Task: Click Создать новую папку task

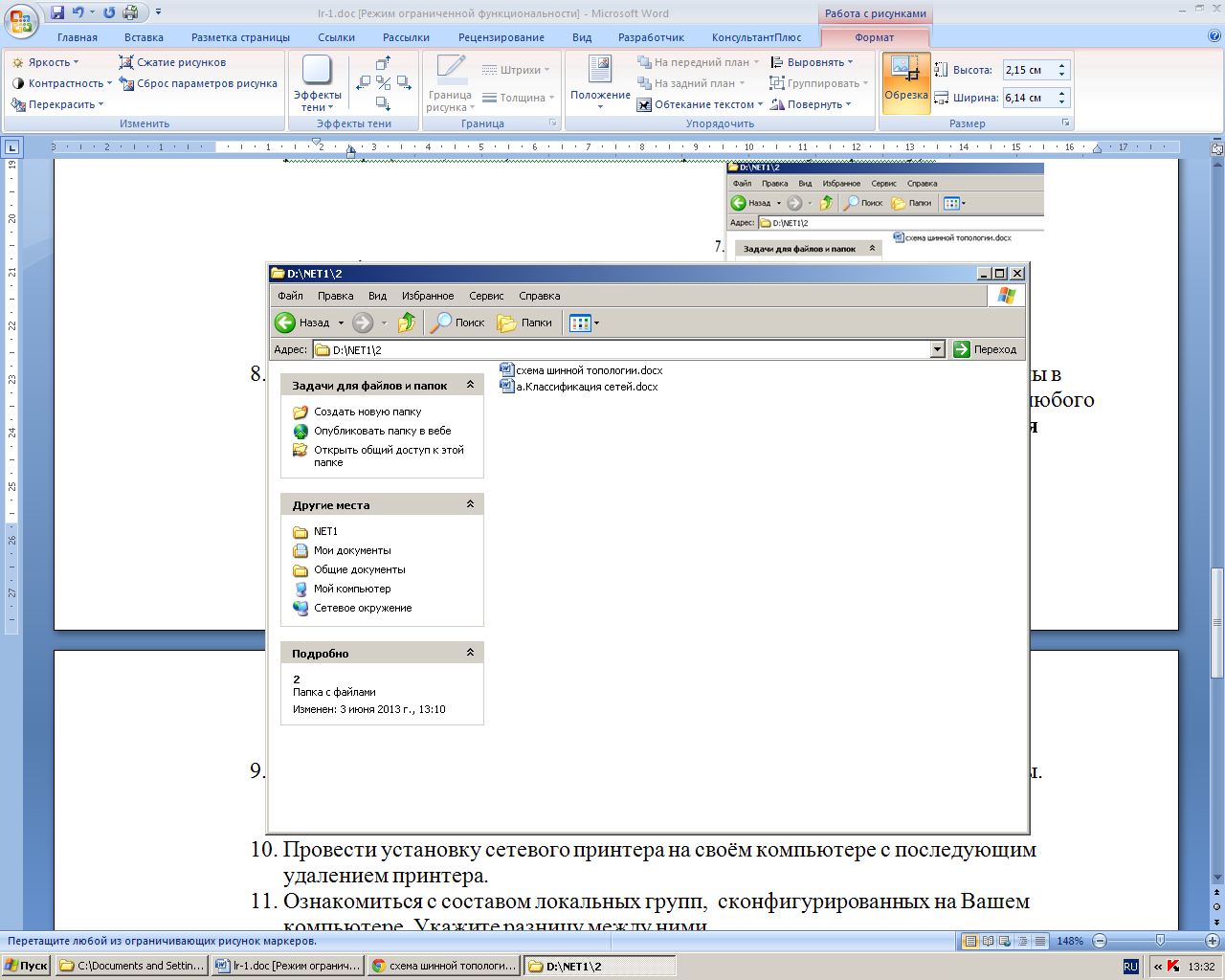Action: (x=367, y=412)
